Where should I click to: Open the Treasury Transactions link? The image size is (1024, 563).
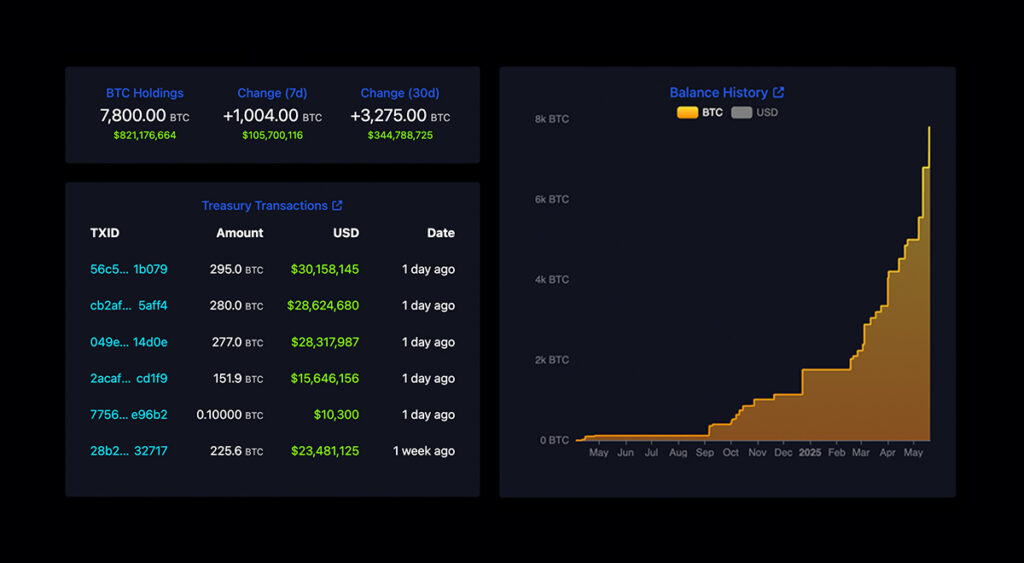point(264,206)
